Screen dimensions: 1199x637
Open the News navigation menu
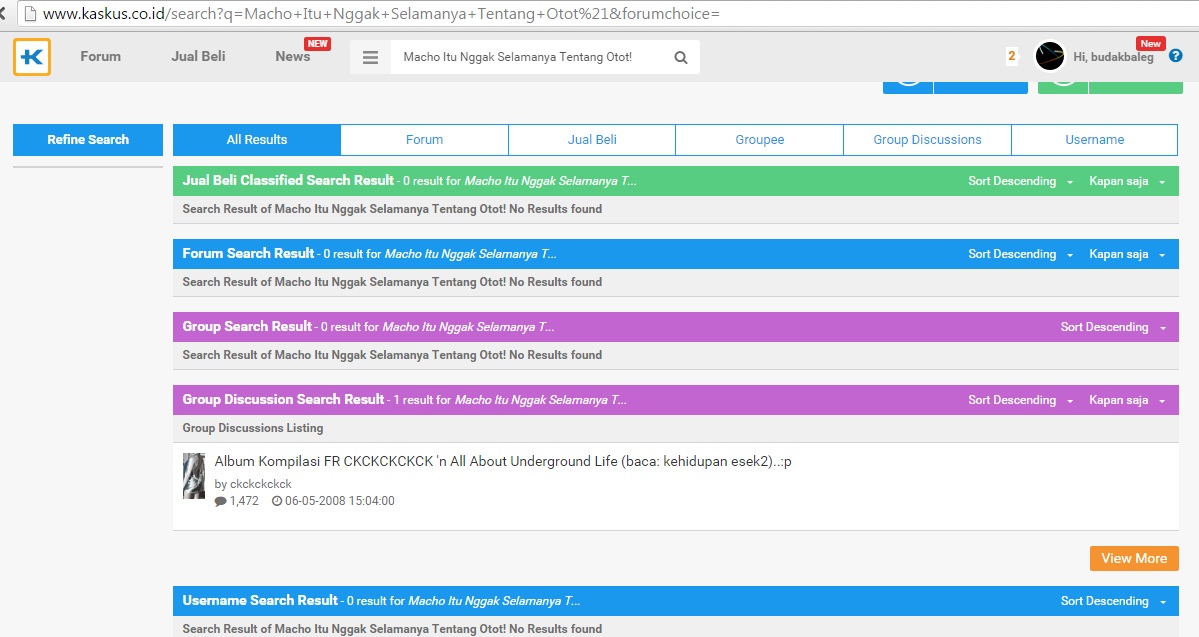[x=293, y=57]
